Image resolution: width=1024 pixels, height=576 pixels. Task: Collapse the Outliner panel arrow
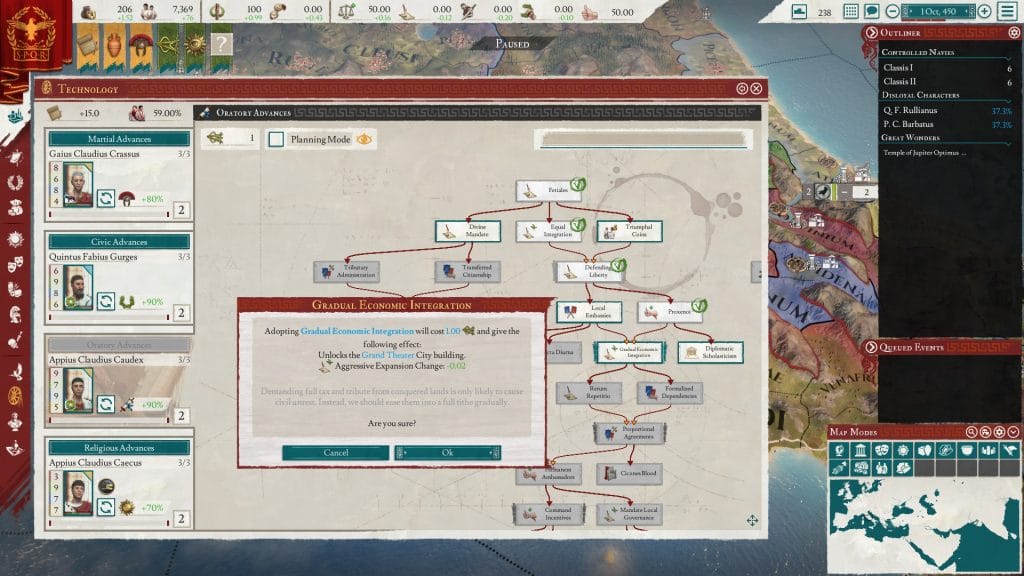[x=871, y=33]
